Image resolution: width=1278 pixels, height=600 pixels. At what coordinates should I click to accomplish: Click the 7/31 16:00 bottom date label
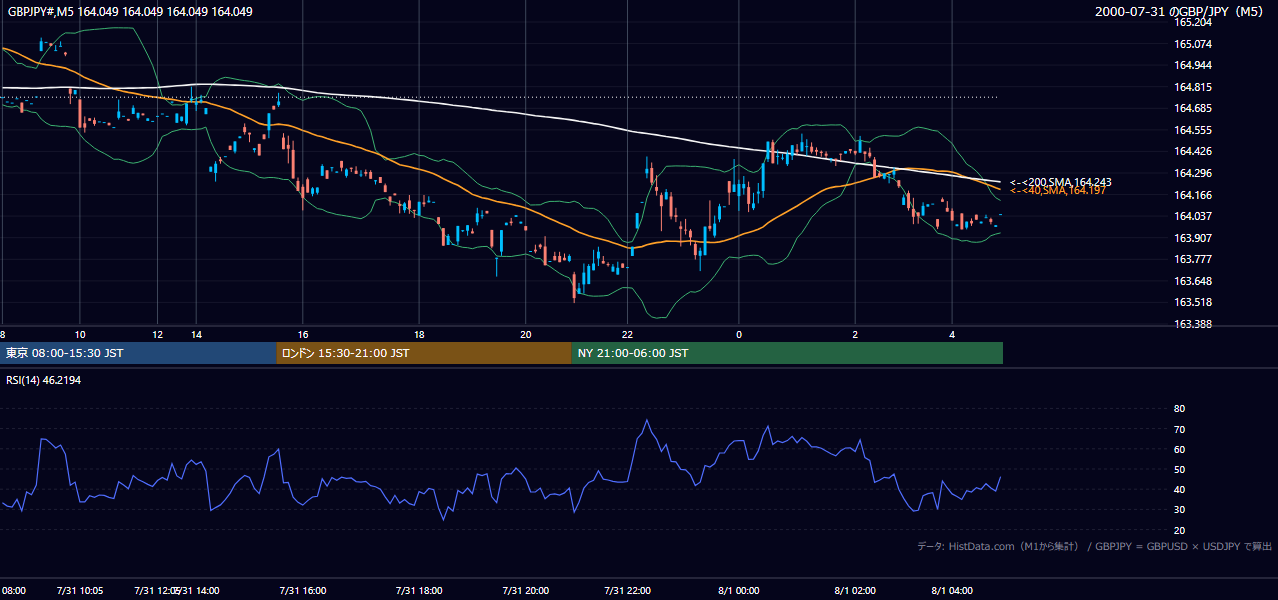[303, 591]
